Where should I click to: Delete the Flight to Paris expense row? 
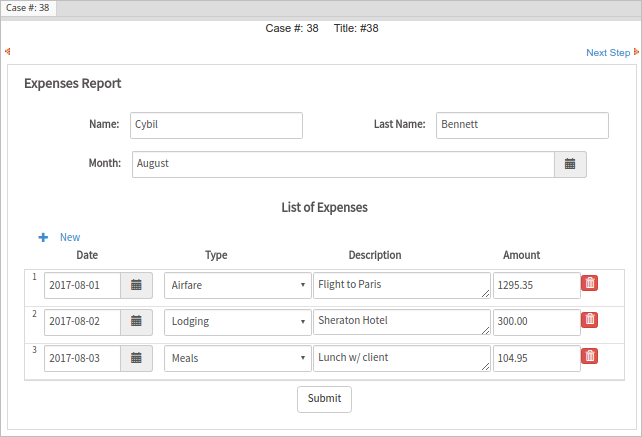pos(590,283)
